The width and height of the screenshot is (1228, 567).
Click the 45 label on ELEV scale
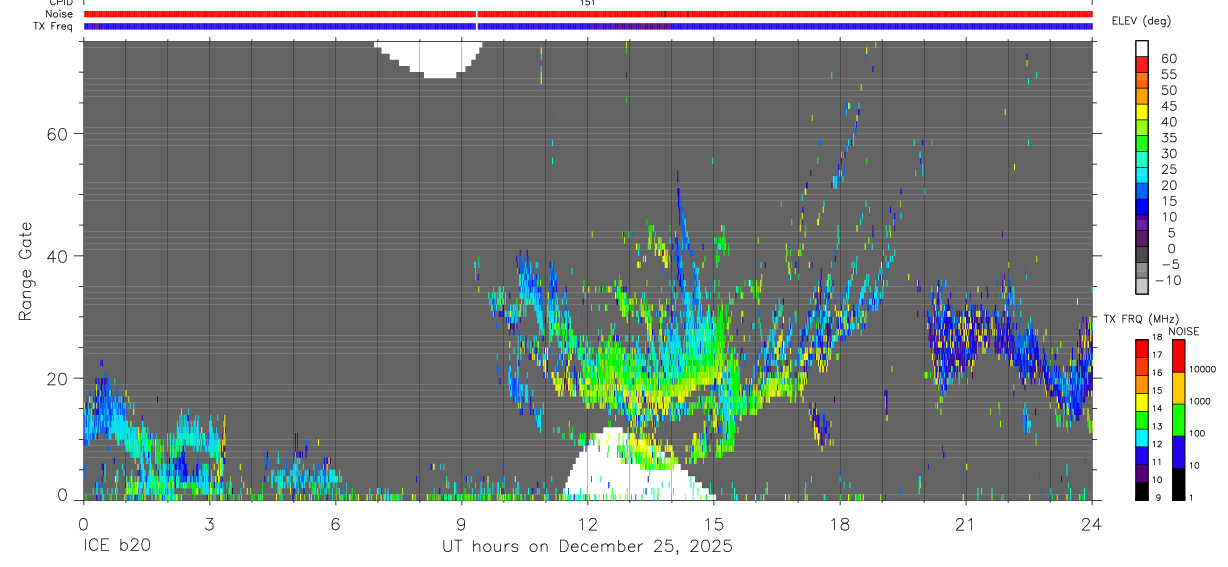tap(1168, 107)
